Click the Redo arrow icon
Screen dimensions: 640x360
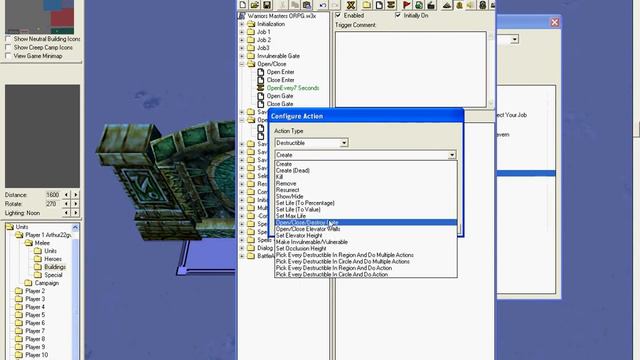pos(334,5)
